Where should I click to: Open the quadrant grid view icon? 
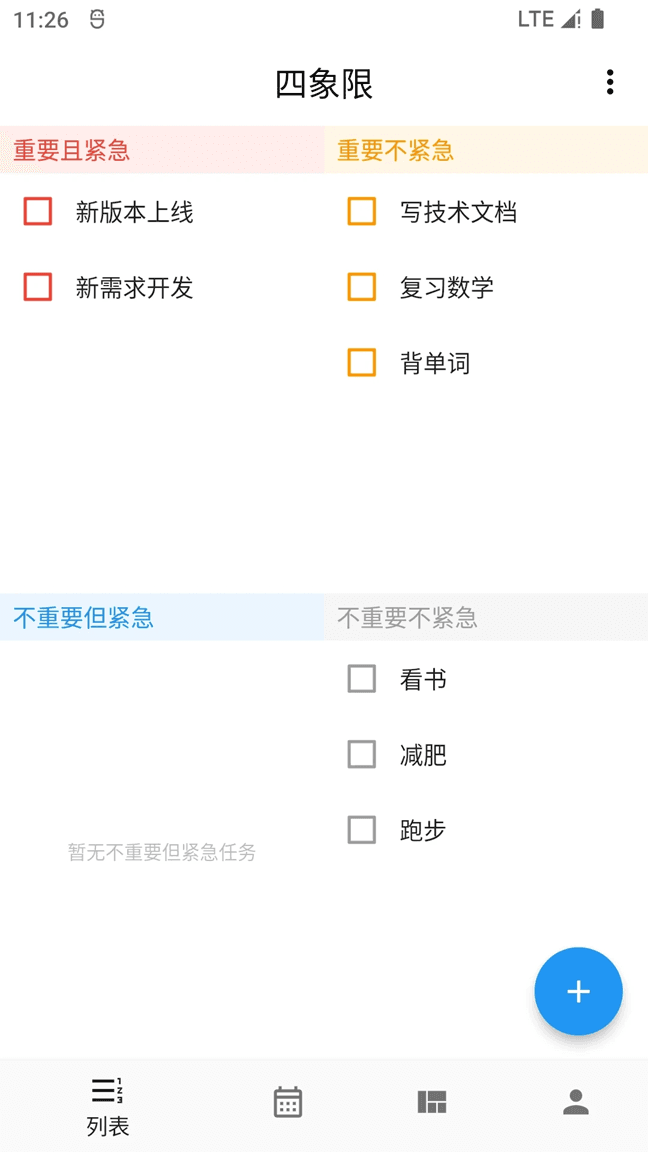[430, 1101]
